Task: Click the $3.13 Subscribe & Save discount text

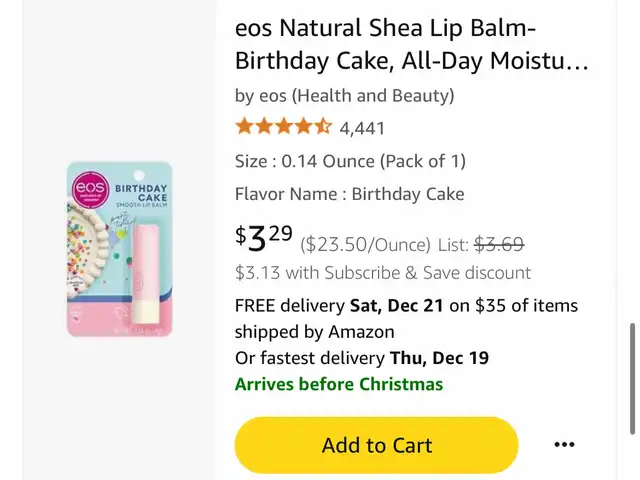Action: point(383,273)
